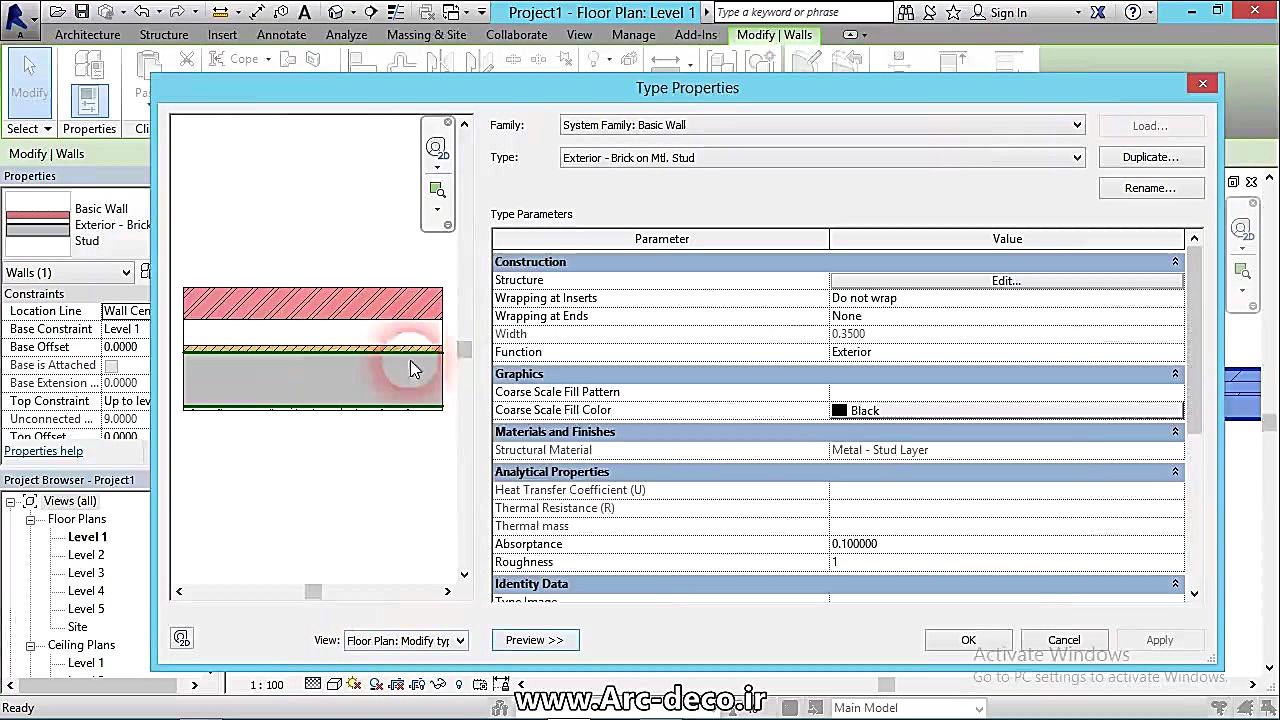Click OK in Type Properties dialog

point(968,640)
